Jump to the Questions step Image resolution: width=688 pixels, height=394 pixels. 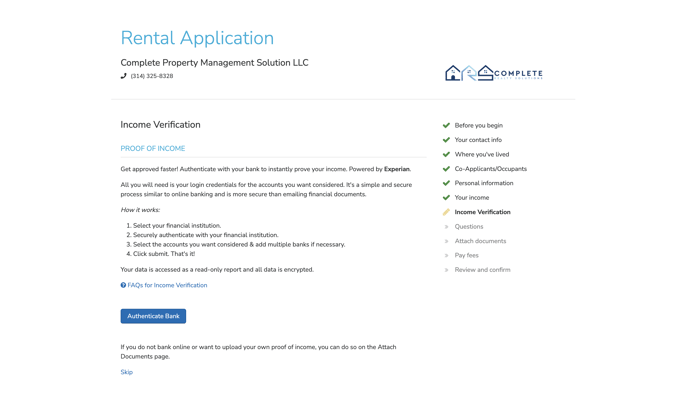click(x=469, y=227)
